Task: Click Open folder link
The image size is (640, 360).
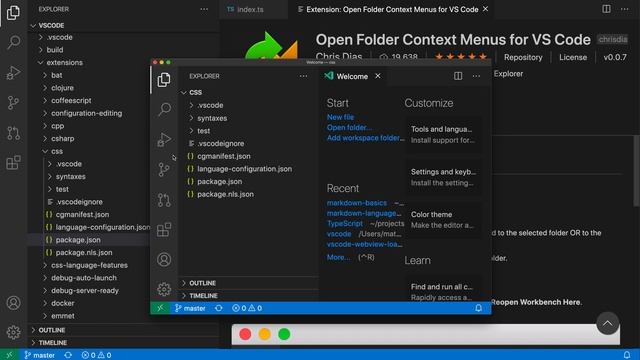Action: pos(349,128)
